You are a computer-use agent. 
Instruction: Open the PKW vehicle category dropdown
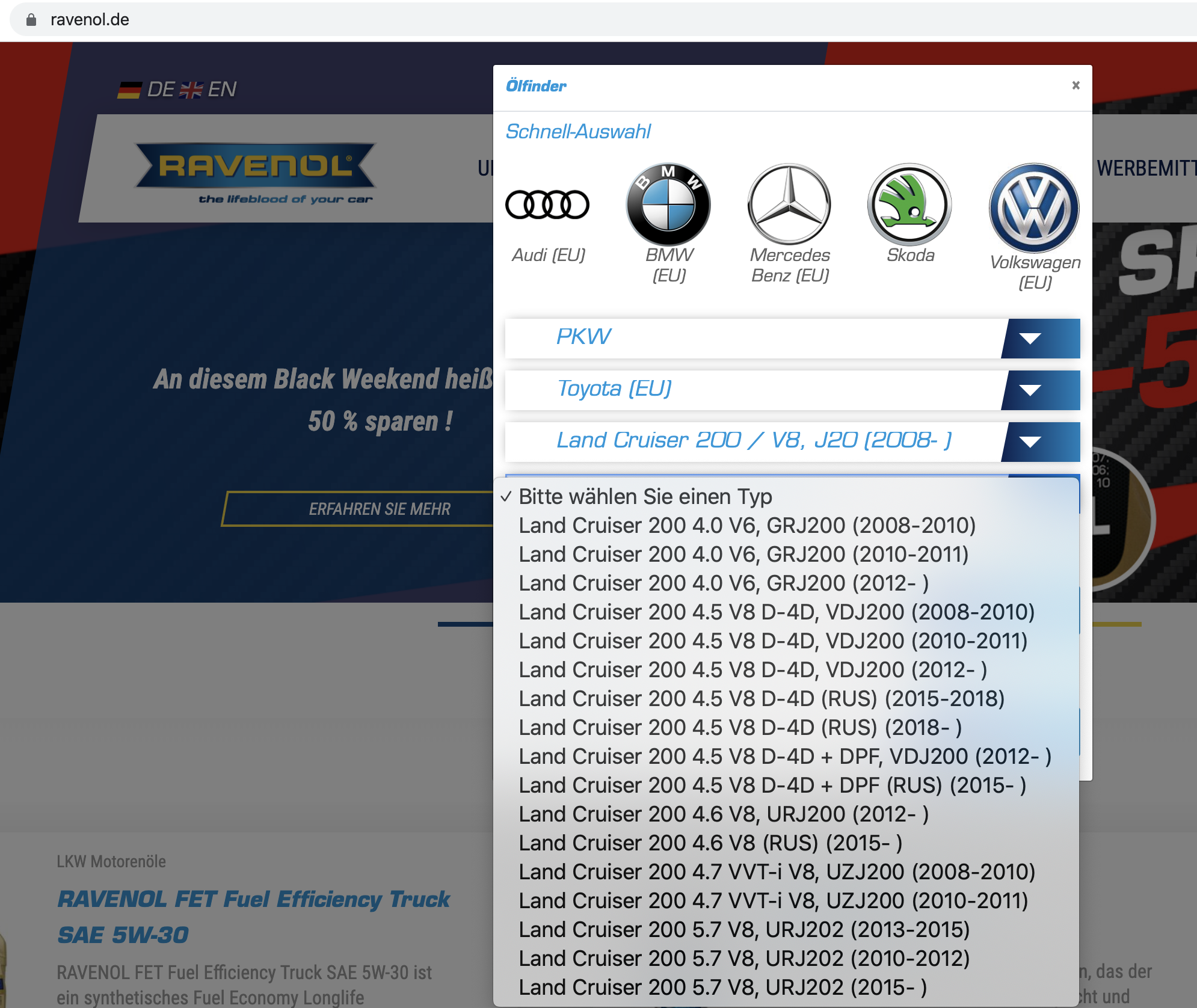point(792,338)
